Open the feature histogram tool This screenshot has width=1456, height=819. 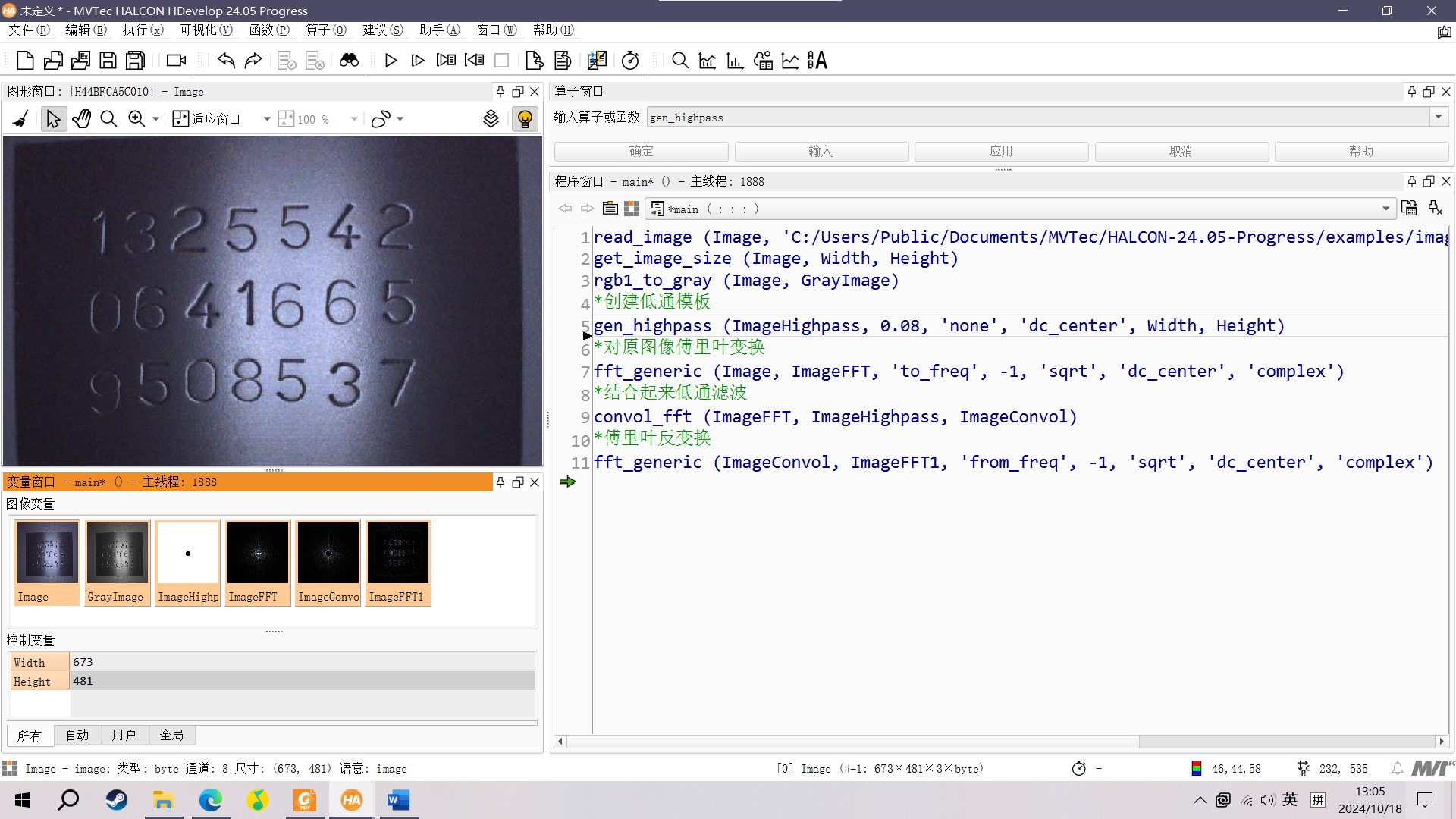(735, 61)
